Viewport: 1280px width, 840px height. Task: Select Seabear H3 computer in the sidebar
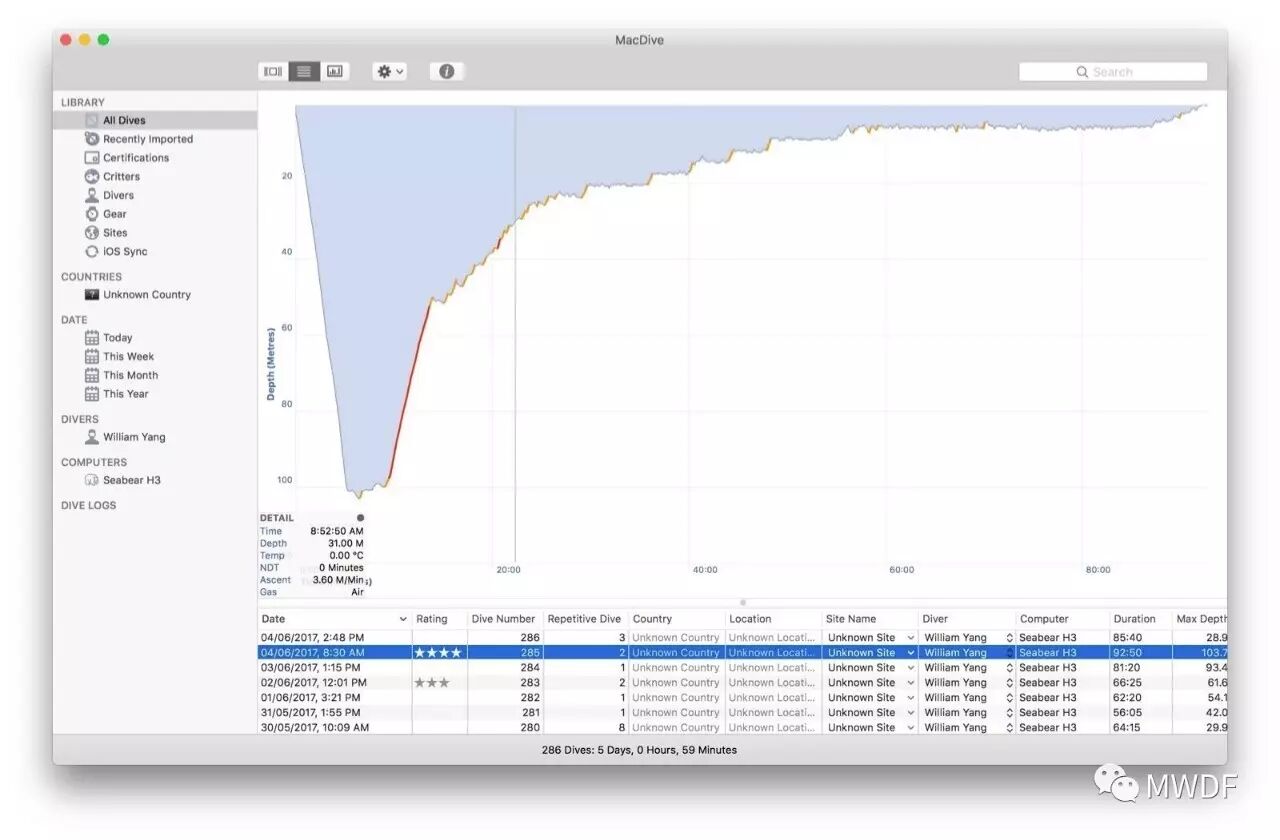(132, 481)
